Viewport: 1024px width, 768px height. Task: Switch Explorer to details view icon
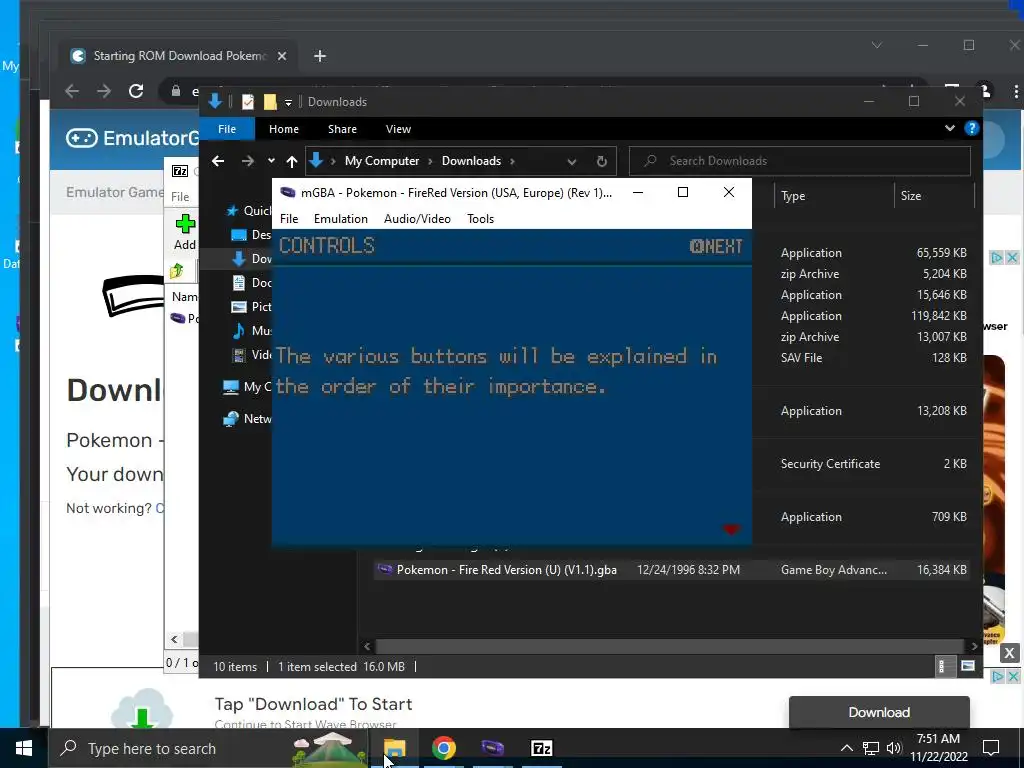pyautogui.click(x=944, y=666)
